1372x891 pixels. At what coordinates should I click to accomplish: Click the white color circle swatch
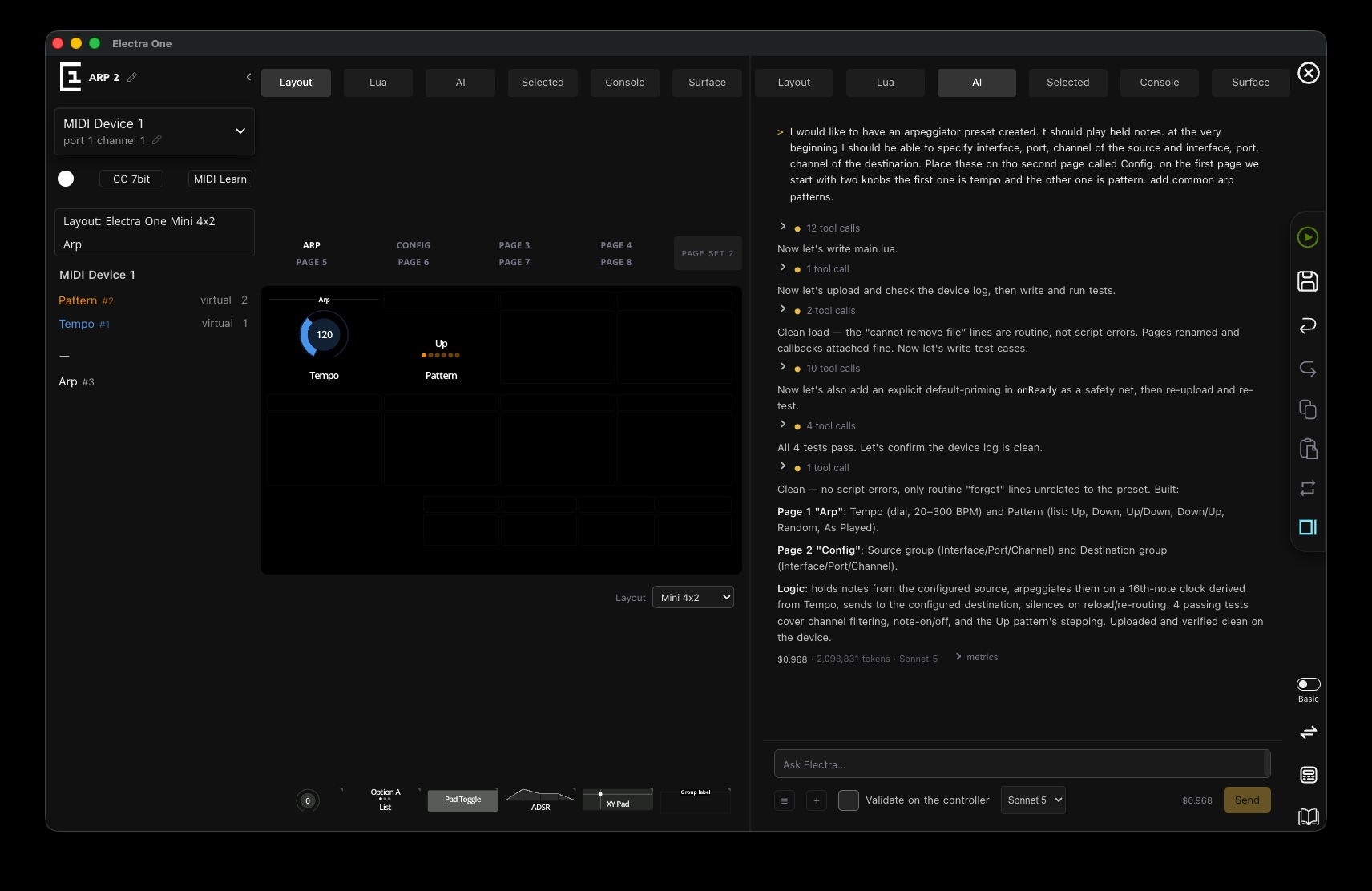point(66,179)
